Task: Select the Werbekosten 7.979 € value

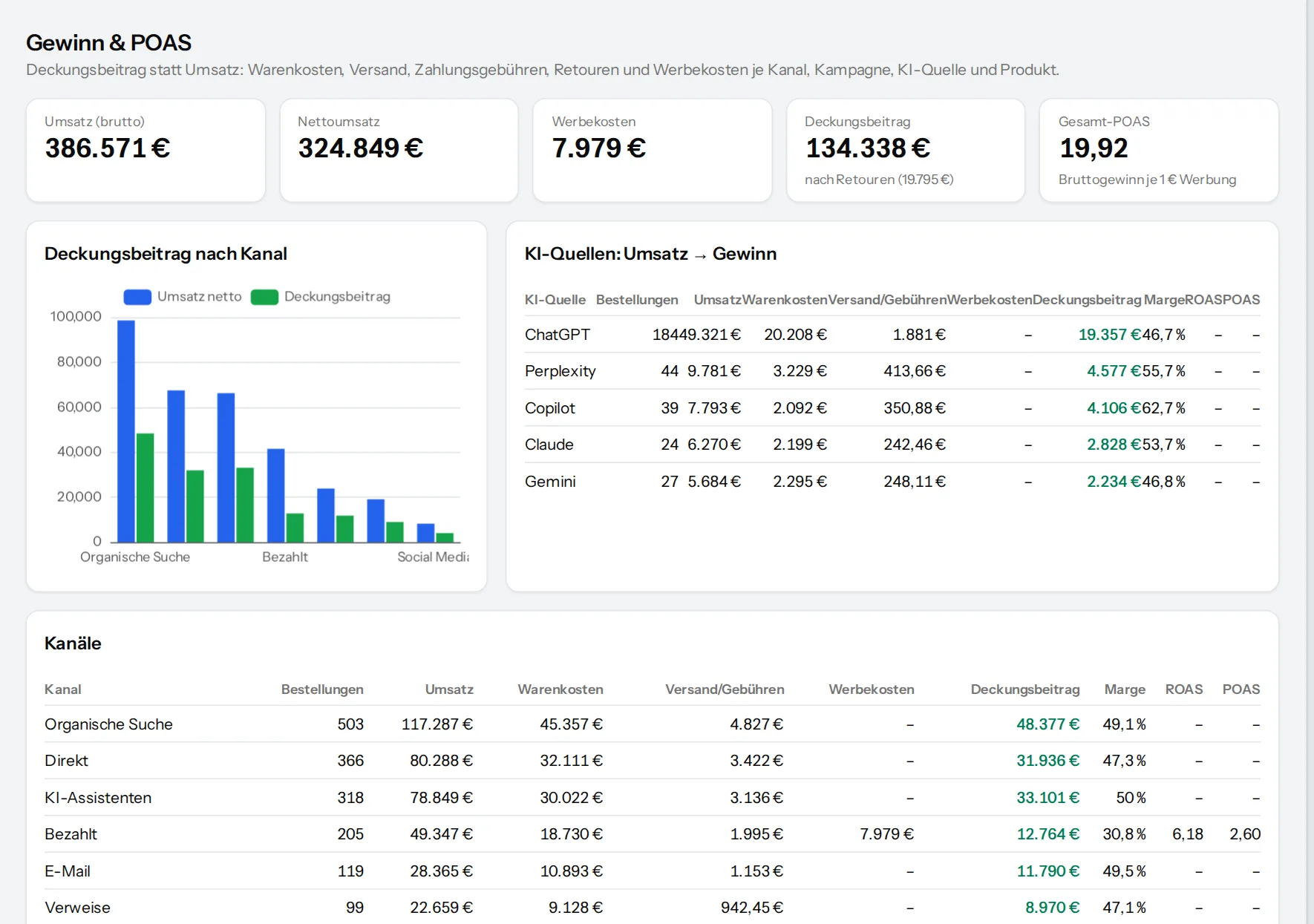Action: [598, 148]
